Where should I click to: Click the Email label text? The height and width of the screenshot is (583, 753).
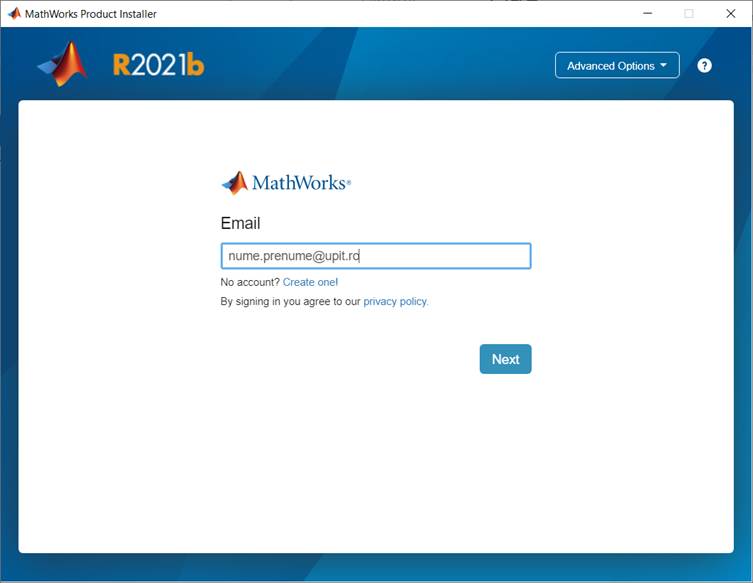[x=240, y=223]
